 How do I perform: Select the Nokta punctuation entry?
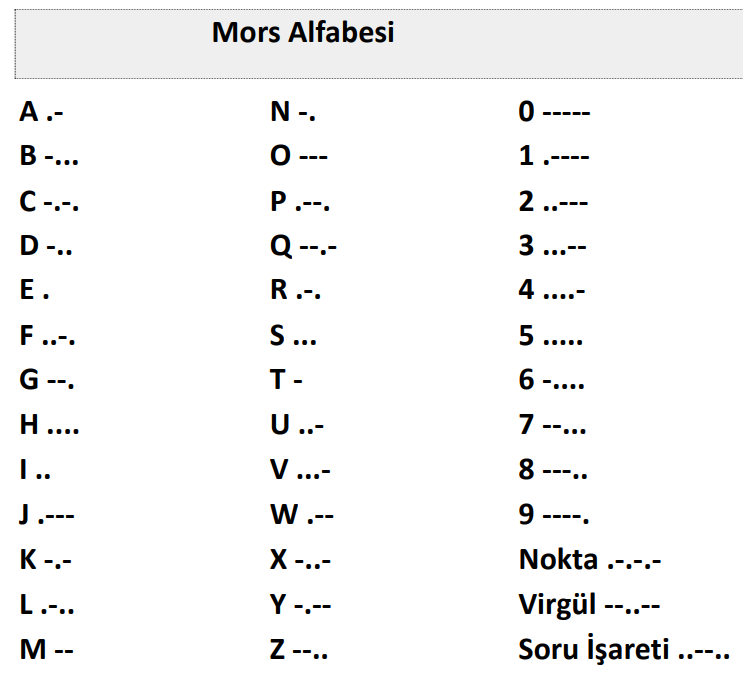(x=590, y=560)
